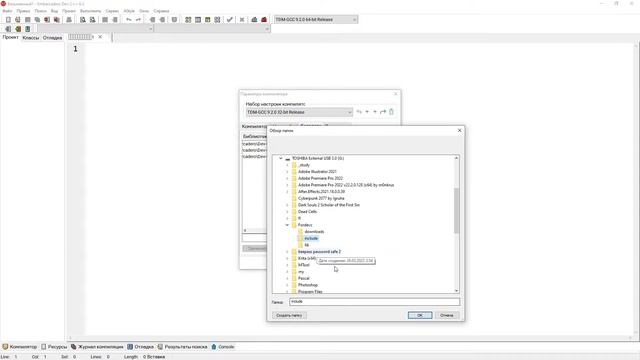Expand the Pascal folder node

(x=287, y=278)
